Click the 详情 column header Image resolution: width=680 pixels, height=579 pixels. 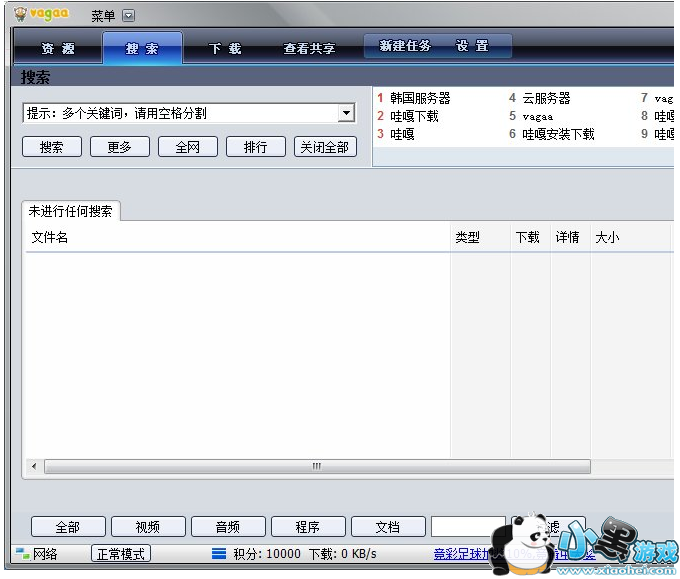pyautogui.click(x=571, y=237)
